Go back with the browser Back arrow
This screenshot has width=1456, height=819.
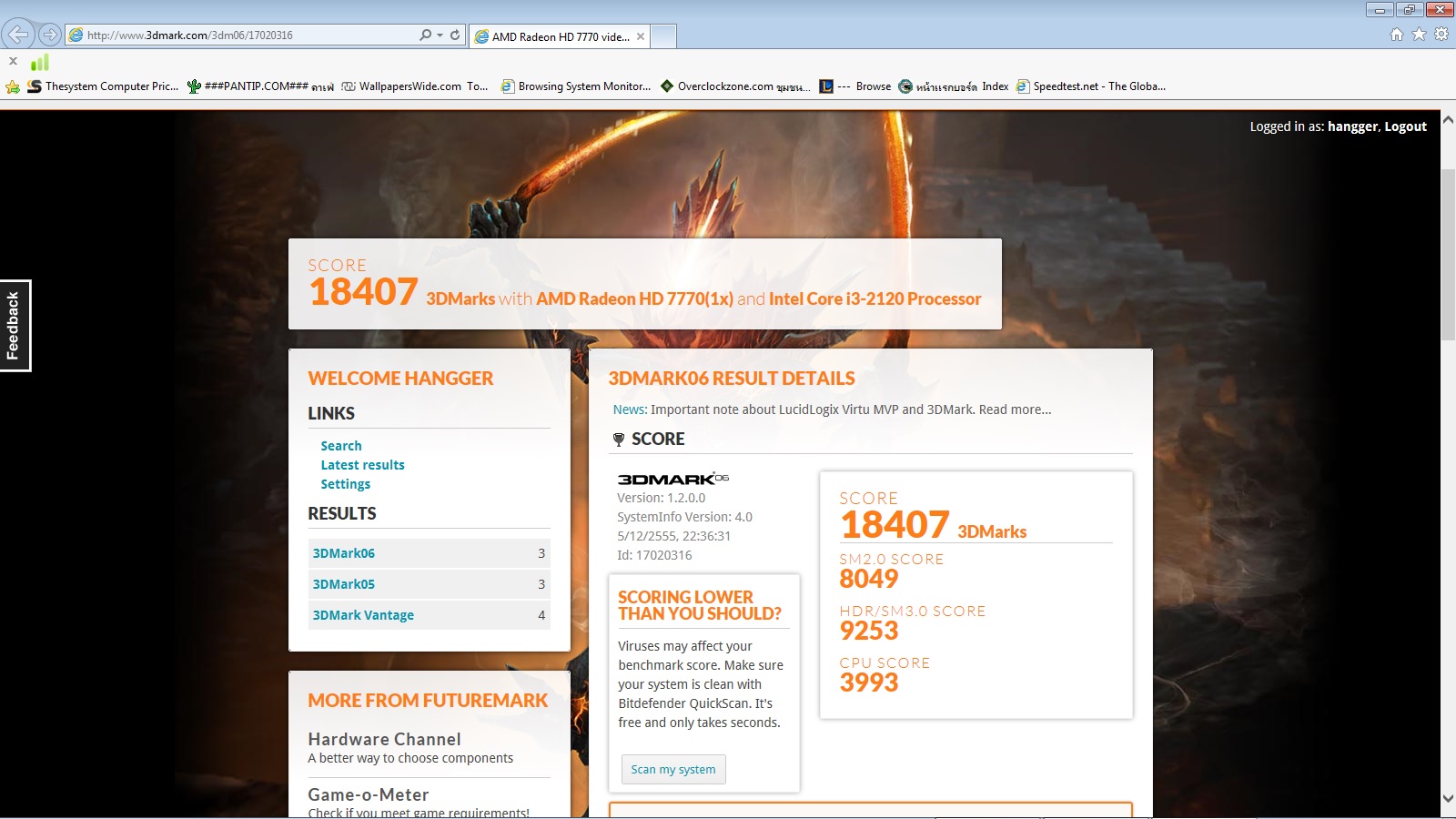[x=18, y=35]
